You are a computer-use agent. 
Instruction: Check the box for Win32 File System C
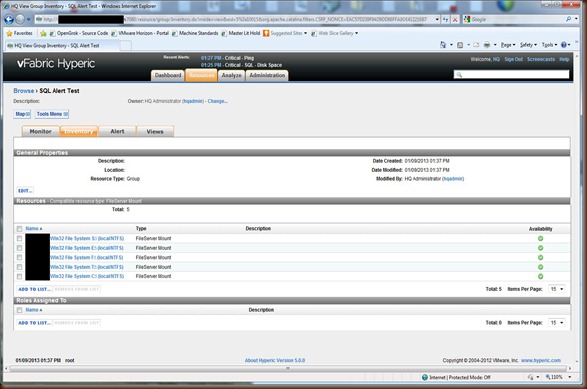tap(19, 276)
